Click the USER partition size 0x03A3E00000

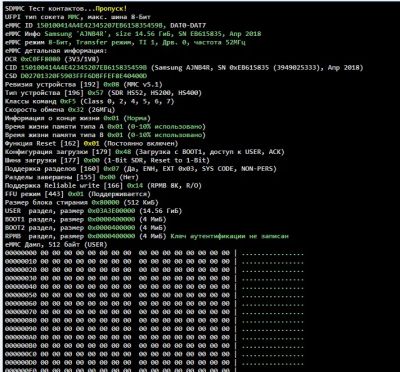pos(112,211)
